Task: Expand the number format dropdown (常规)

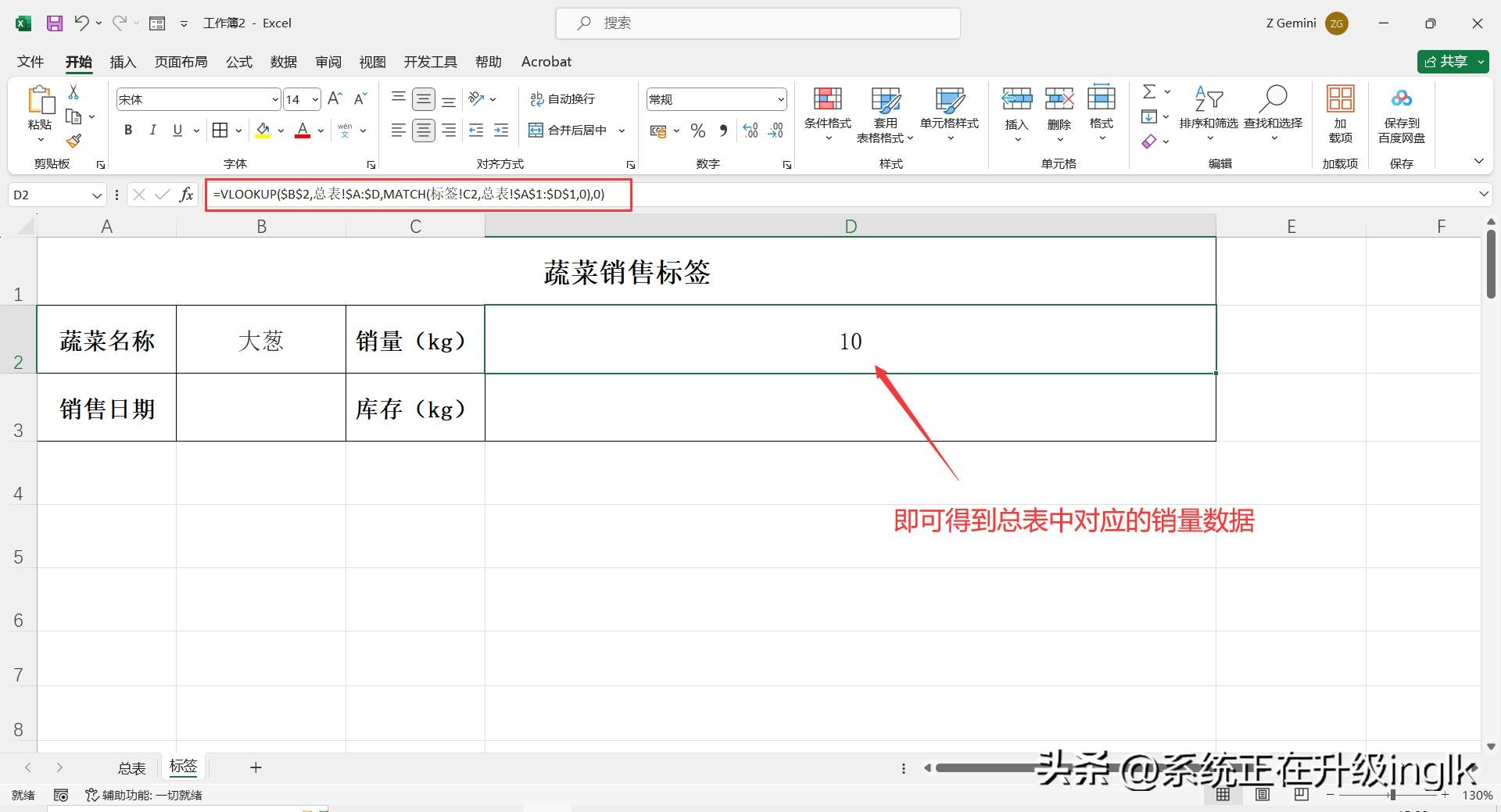Action: click(x=780, y=100)
